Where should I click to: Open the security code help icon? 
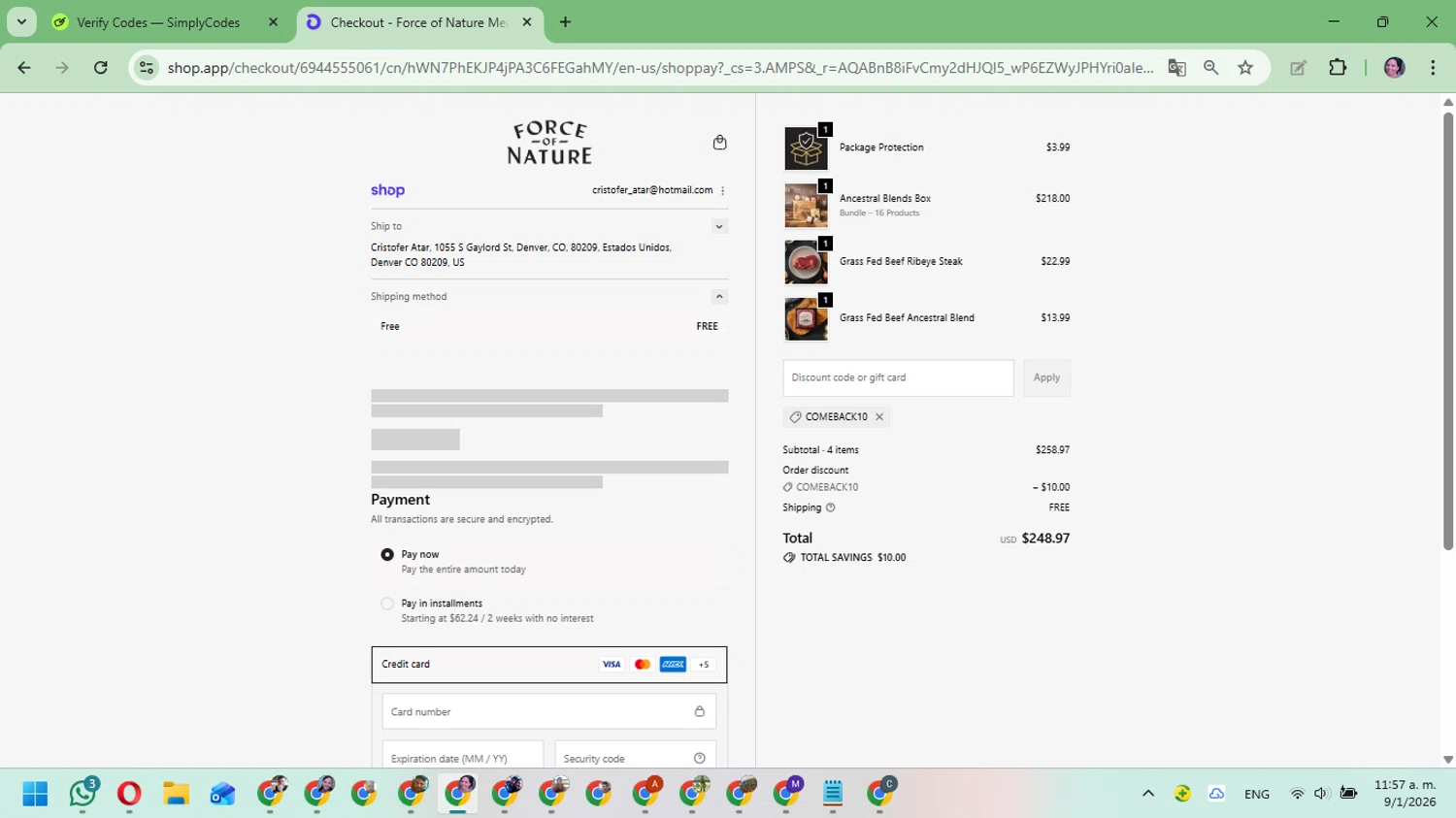(700, 758)
